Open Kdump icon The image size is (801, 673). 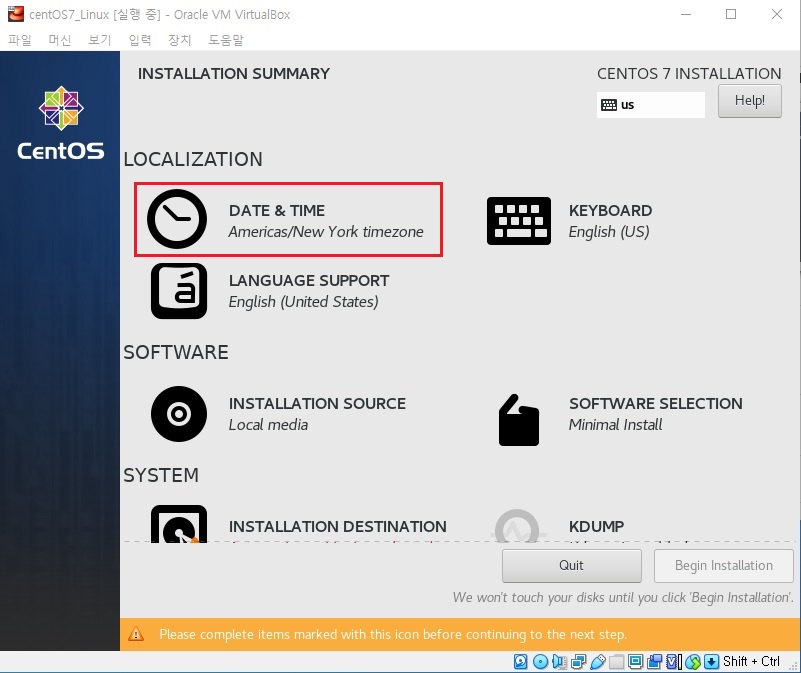point(517,526)
